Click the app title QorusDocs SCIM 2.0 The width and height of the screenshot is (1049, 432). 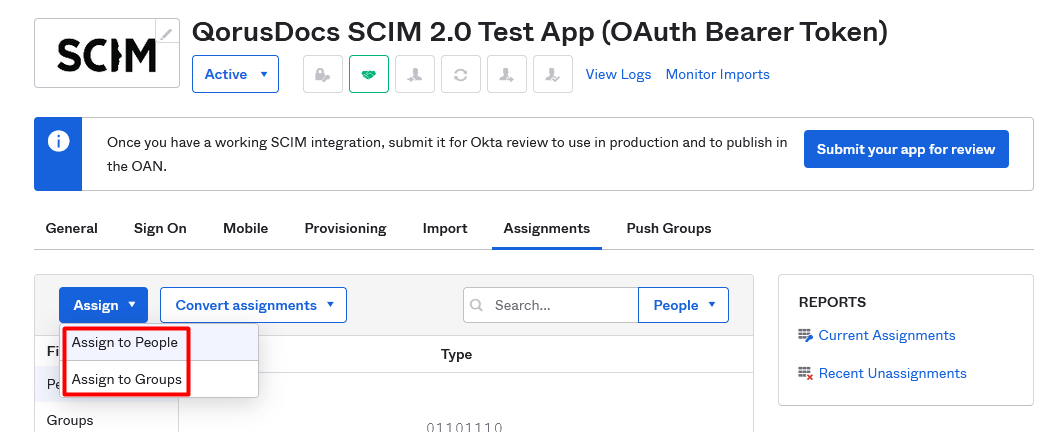pyautogui.click(x=539, y=31)
